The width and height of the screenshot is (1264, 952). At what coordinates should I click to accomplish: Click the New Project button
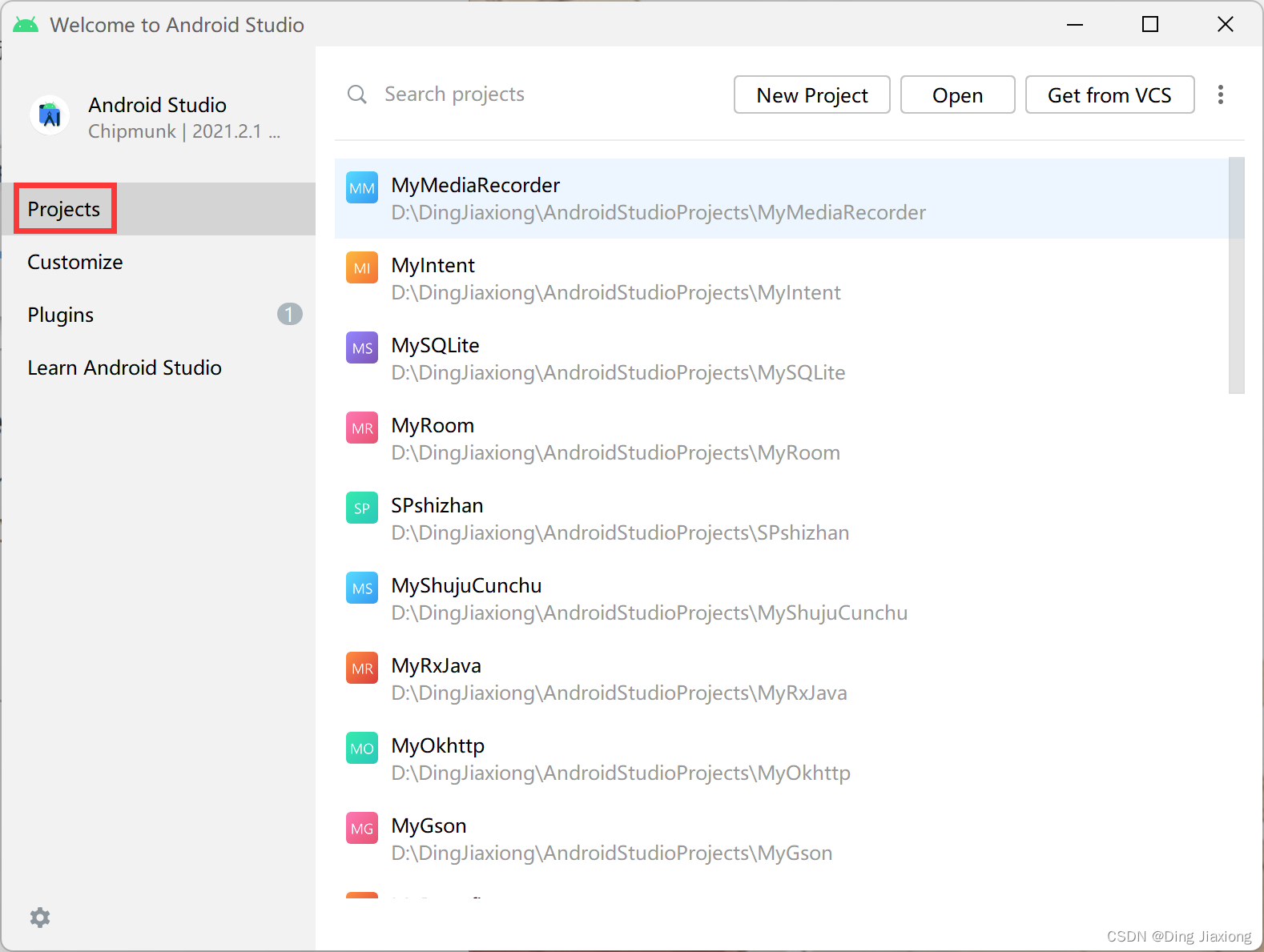[x=812, y=95]
